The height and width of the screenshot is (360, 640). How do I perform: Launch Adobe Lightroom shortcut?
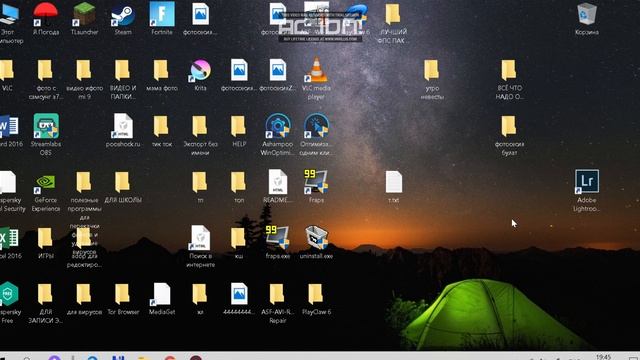[587, 182]
